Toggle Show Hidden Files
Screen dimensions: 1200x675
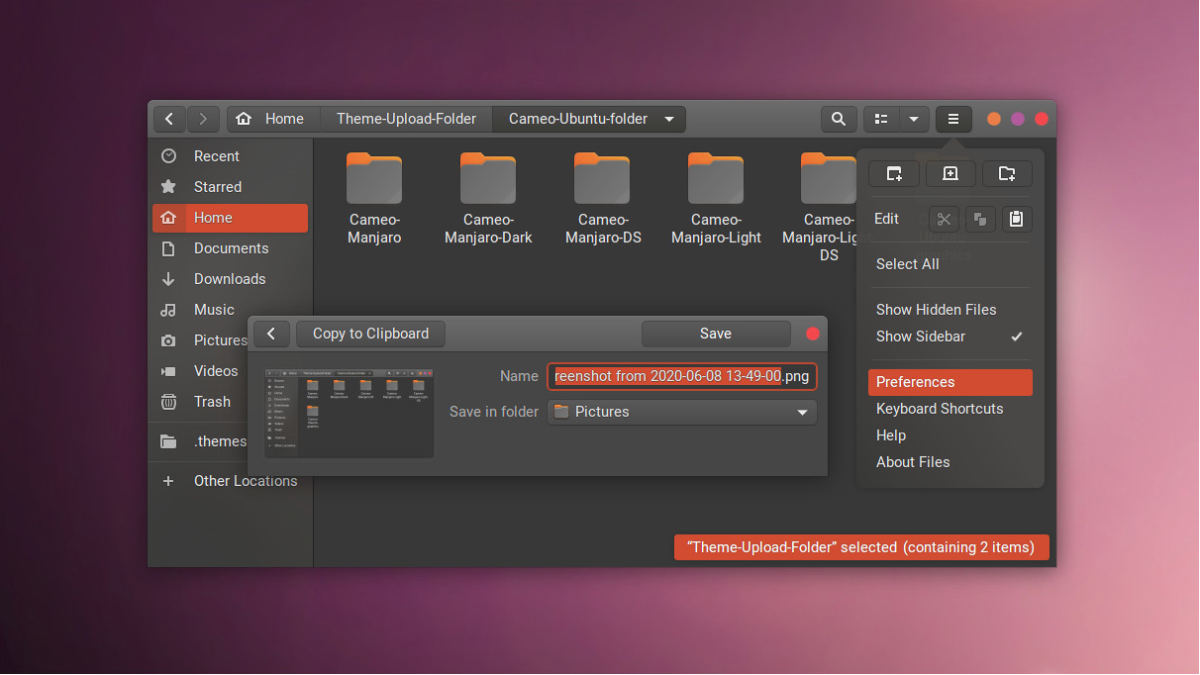click(937, 309)
